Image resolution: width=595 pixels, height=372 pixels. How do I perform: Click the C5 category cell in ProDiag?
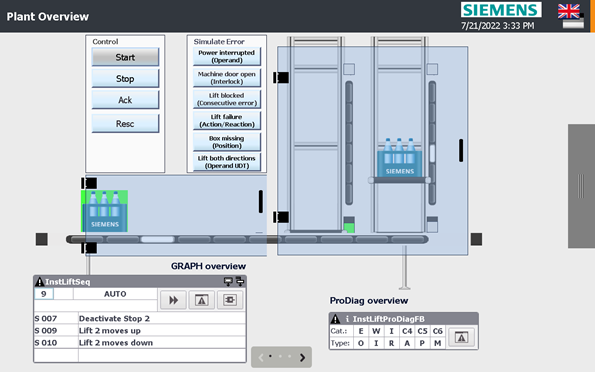(x=422, y=331)
